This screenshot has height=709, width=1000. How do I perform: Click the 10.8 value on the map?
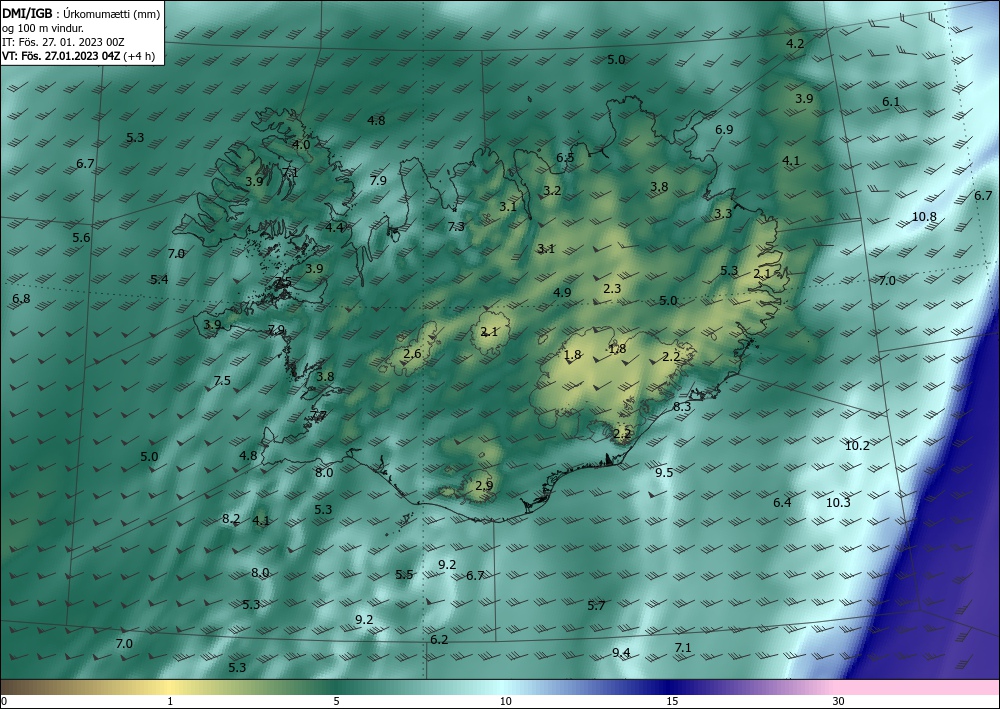tap(924, 217)
